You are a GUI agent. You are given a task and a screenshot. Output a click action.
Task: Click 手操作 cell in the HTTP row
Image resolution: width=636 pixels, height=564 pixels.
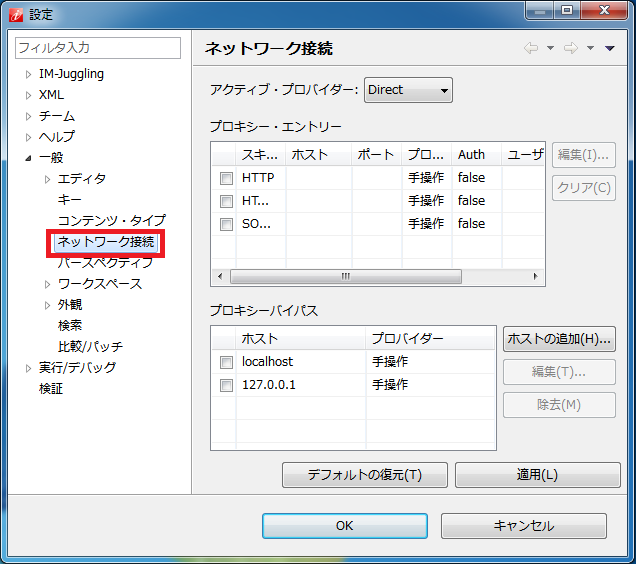[x=426, y=178]
